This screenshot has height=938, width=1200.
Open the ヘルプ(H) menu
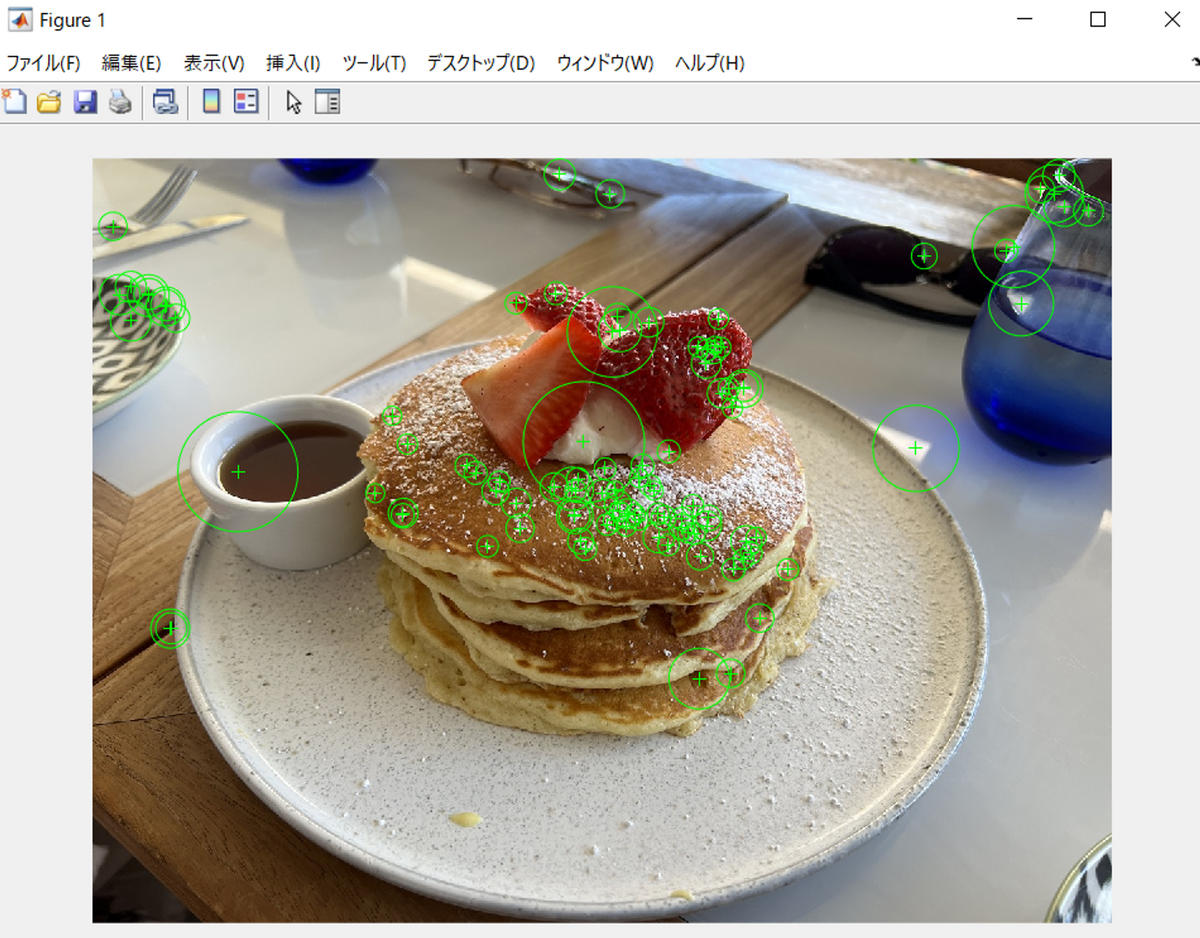710,63
